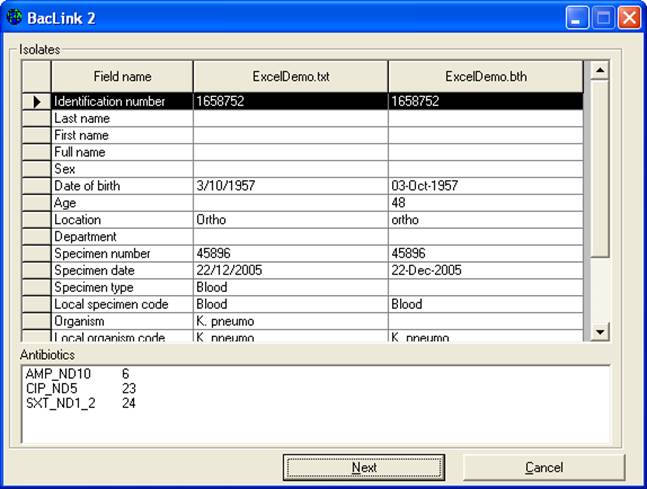Image resolution: width=647 pixels, height=489 pixels.
Task: Select the Location field name
Action: (122, 220)
